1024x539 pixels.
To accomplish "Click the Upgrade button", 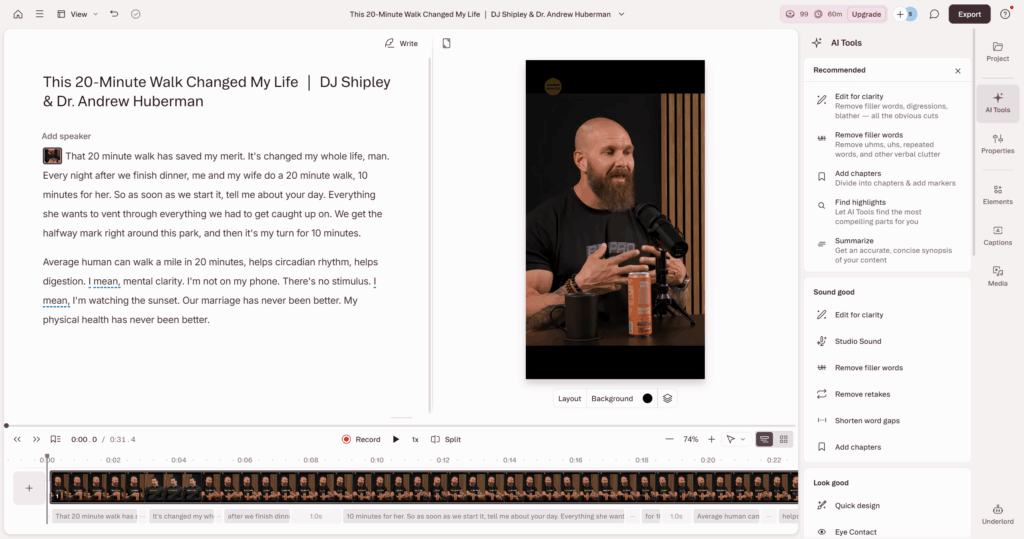I will point(866,14).
